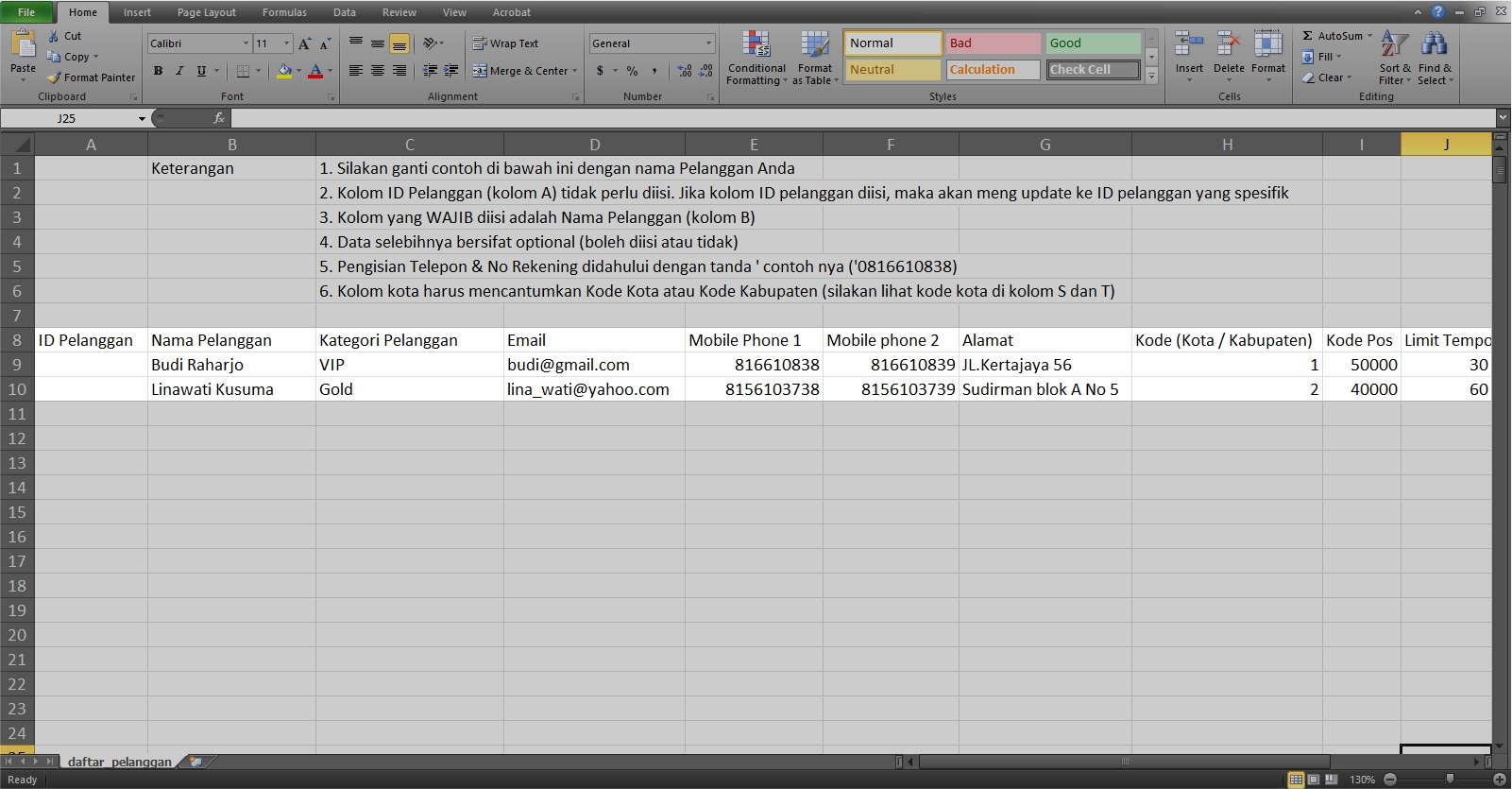
Task: Select cell B9 containing Budi Raharjo
Action: 231,365
